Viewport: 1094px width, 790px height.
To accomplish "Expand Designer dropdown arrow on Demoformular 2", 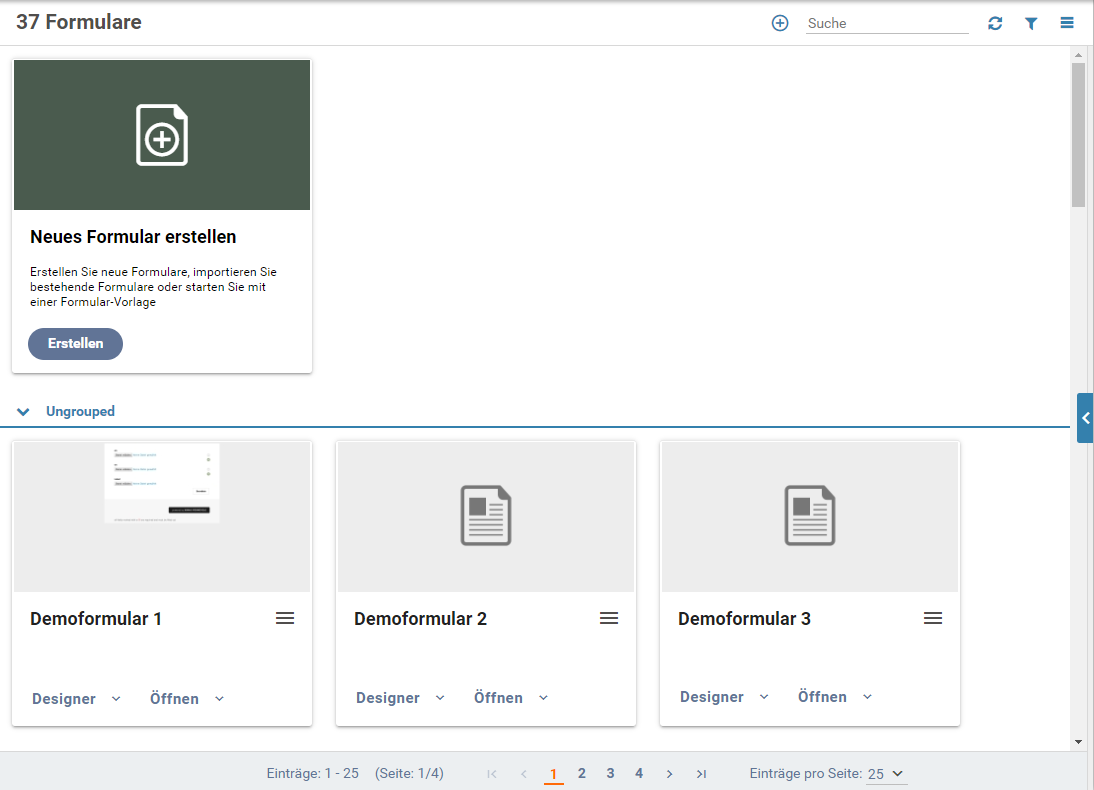I will (440, 698).
